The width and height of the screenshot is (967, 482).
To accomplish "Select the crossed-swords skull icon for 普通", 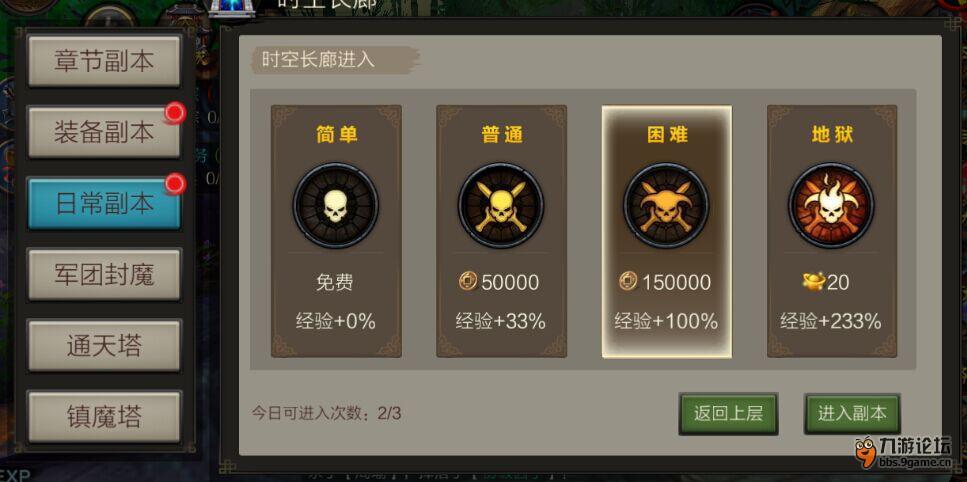I will pos(501,205).
